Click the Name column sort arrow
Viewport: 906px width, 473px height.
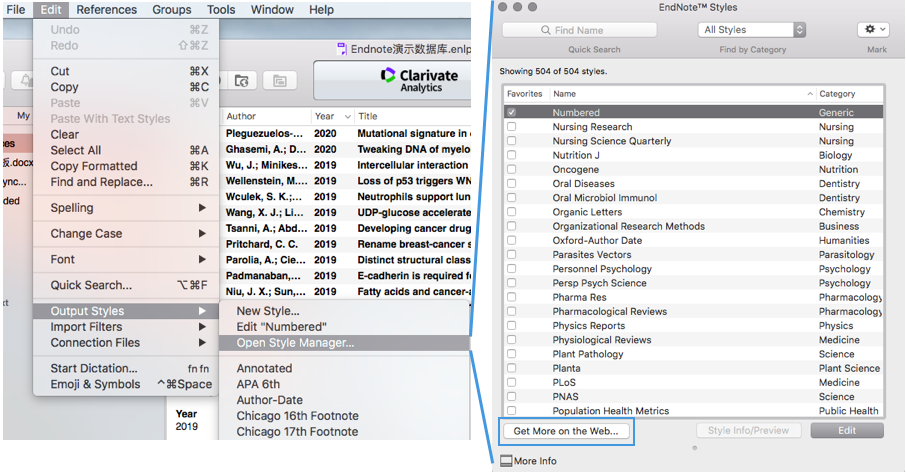tap(810, 94)
